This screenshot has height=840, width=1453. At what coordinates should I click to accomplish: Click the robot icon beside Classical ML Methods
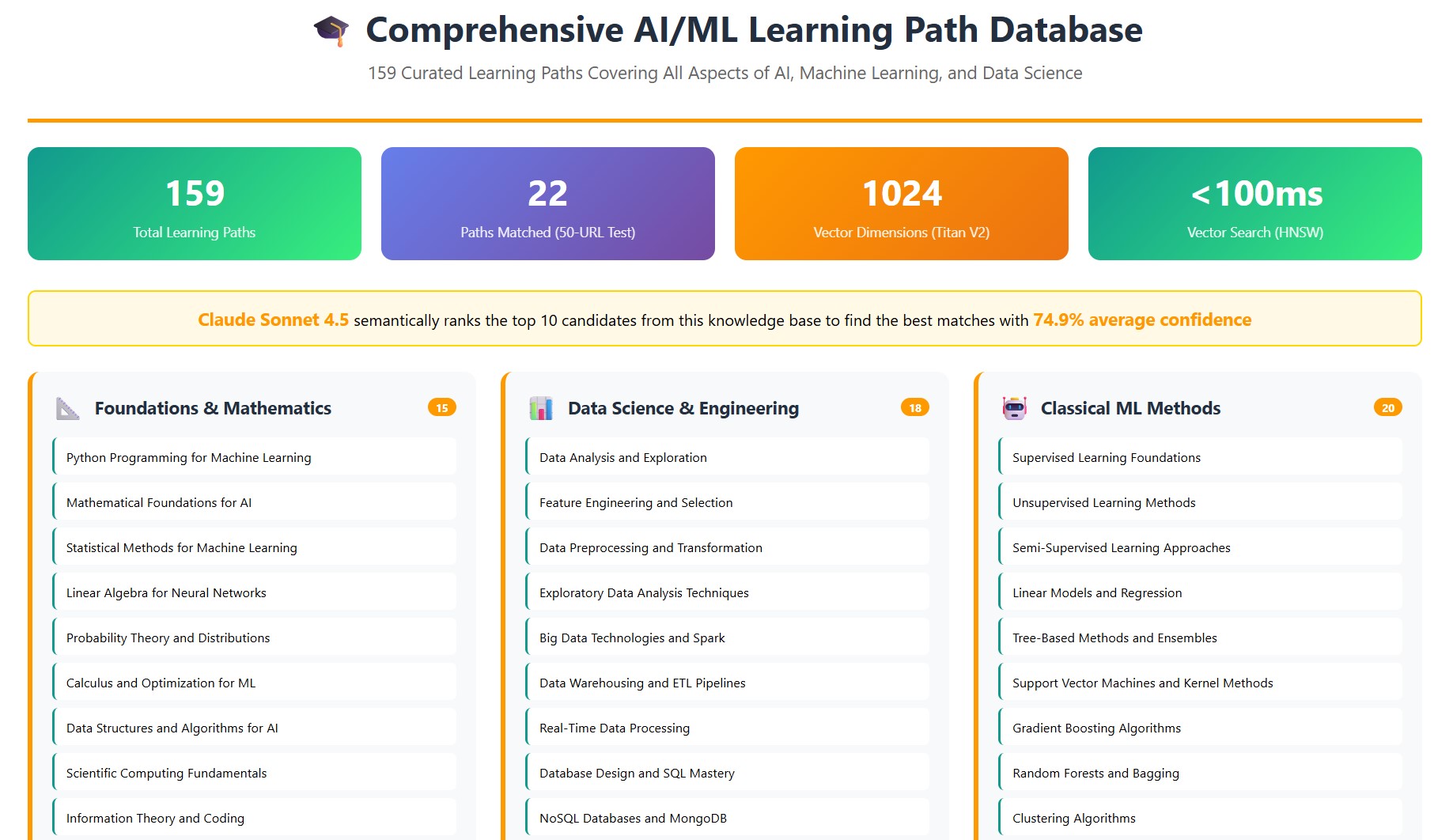1014,408
